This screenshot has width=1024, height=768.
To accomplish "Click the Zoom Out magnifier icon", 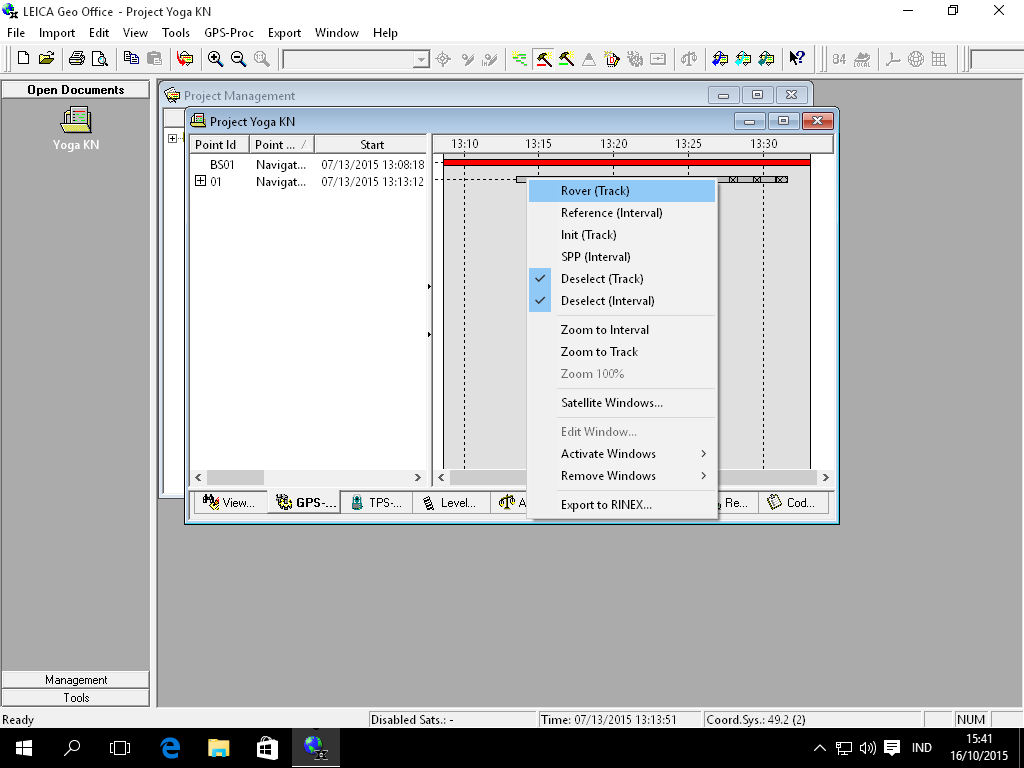I will coord(238,59).
